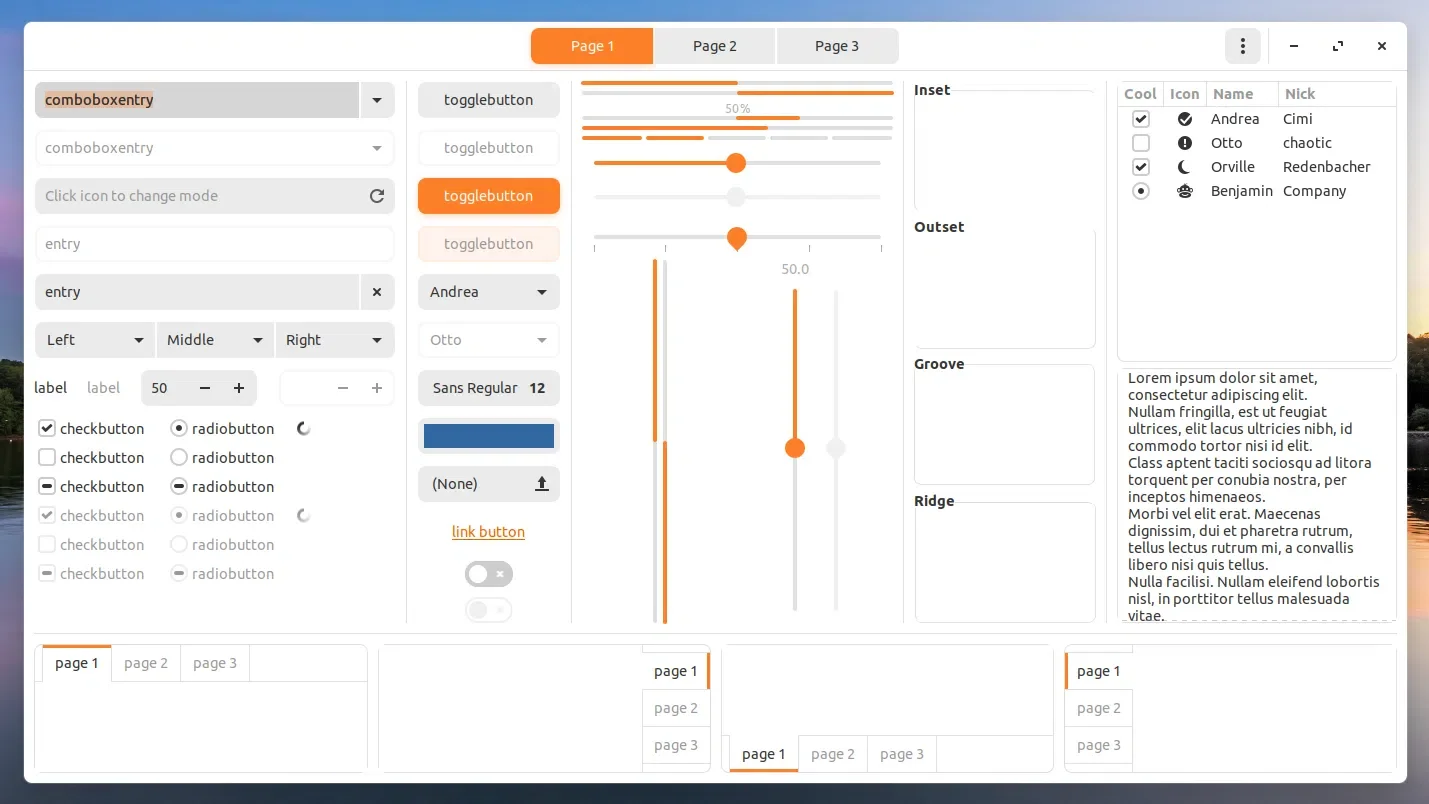Click the minus icon beside value 50
The width and height of the screenshot is (1429, 804).
[205, 388]
